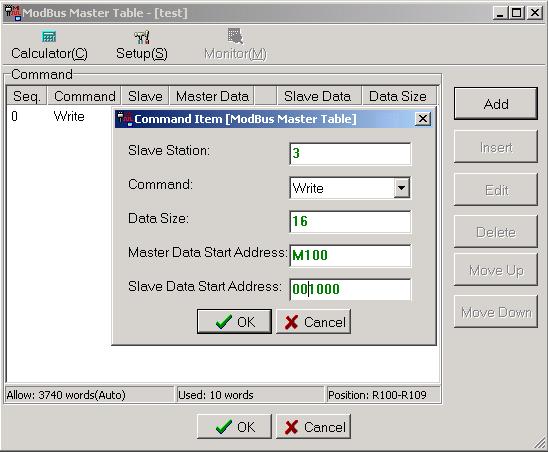This screenshot has width=548, height=452.
Task: Click the 'Position: R100-R109' status text
Action: point(377,395)
